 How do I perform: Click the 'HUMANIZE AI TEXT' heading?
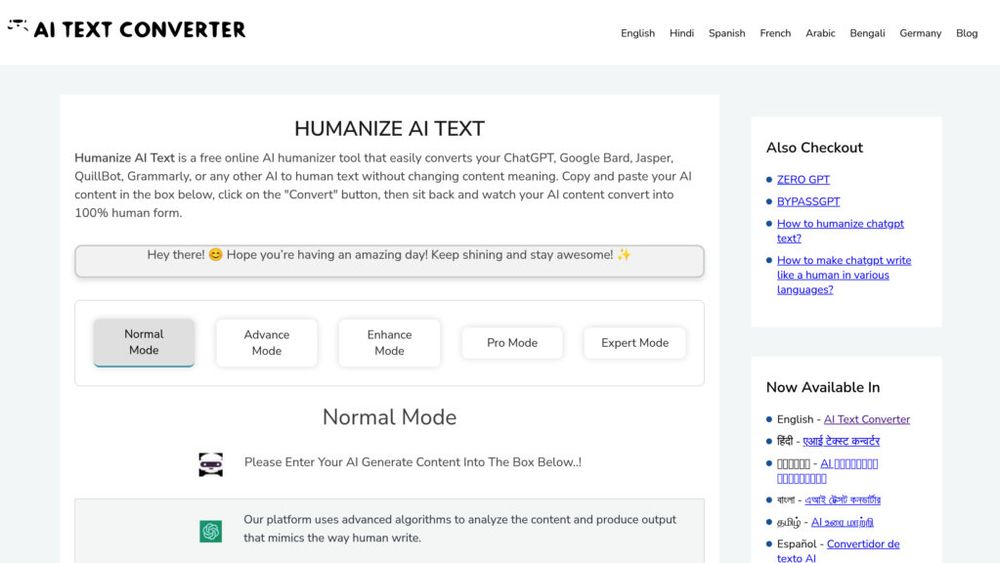point(389,129)
